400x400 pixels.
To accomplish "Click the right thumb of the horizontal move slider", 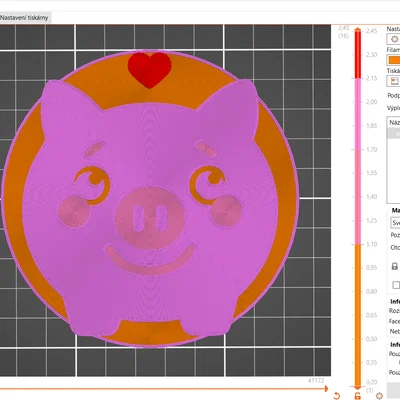I will pyautogui.click(x=326, y=388).
